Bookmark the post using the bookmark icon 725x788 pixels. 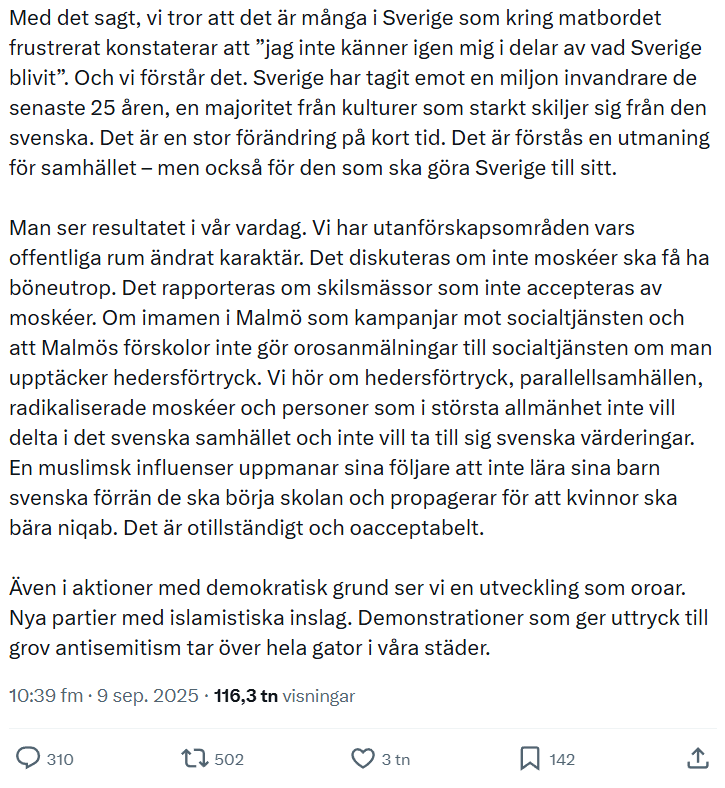click(530, 759)
